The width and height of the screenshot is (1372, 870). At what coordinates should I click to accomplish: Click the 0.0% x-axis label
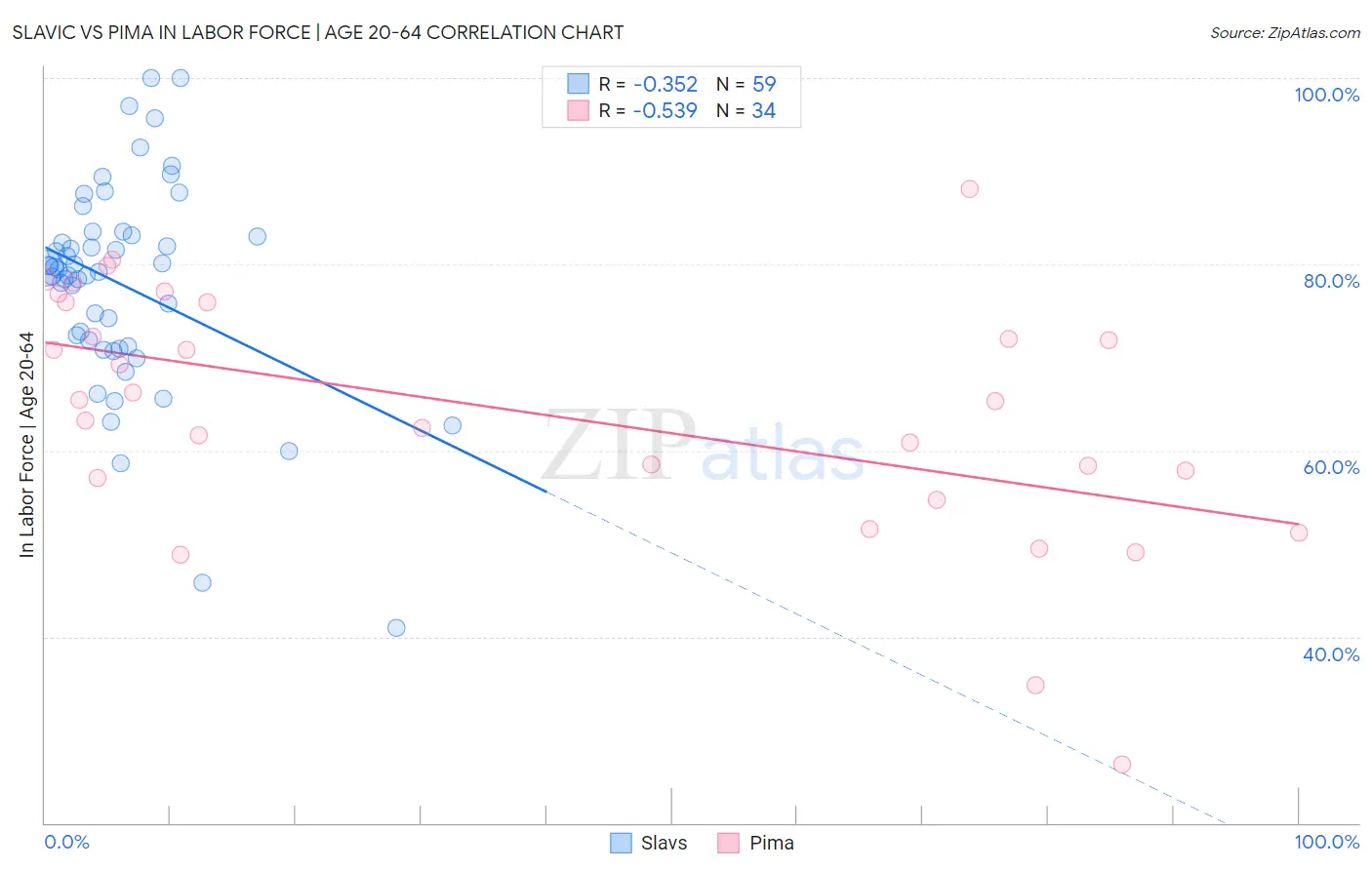(67, 842)
